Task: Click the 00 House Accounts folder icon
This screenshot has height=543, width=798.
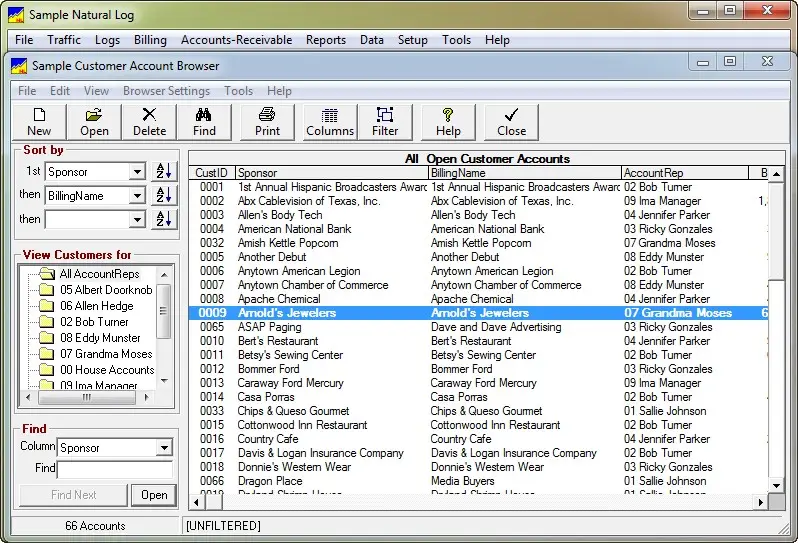Action: pyautogui.click(x=47, y=369)
